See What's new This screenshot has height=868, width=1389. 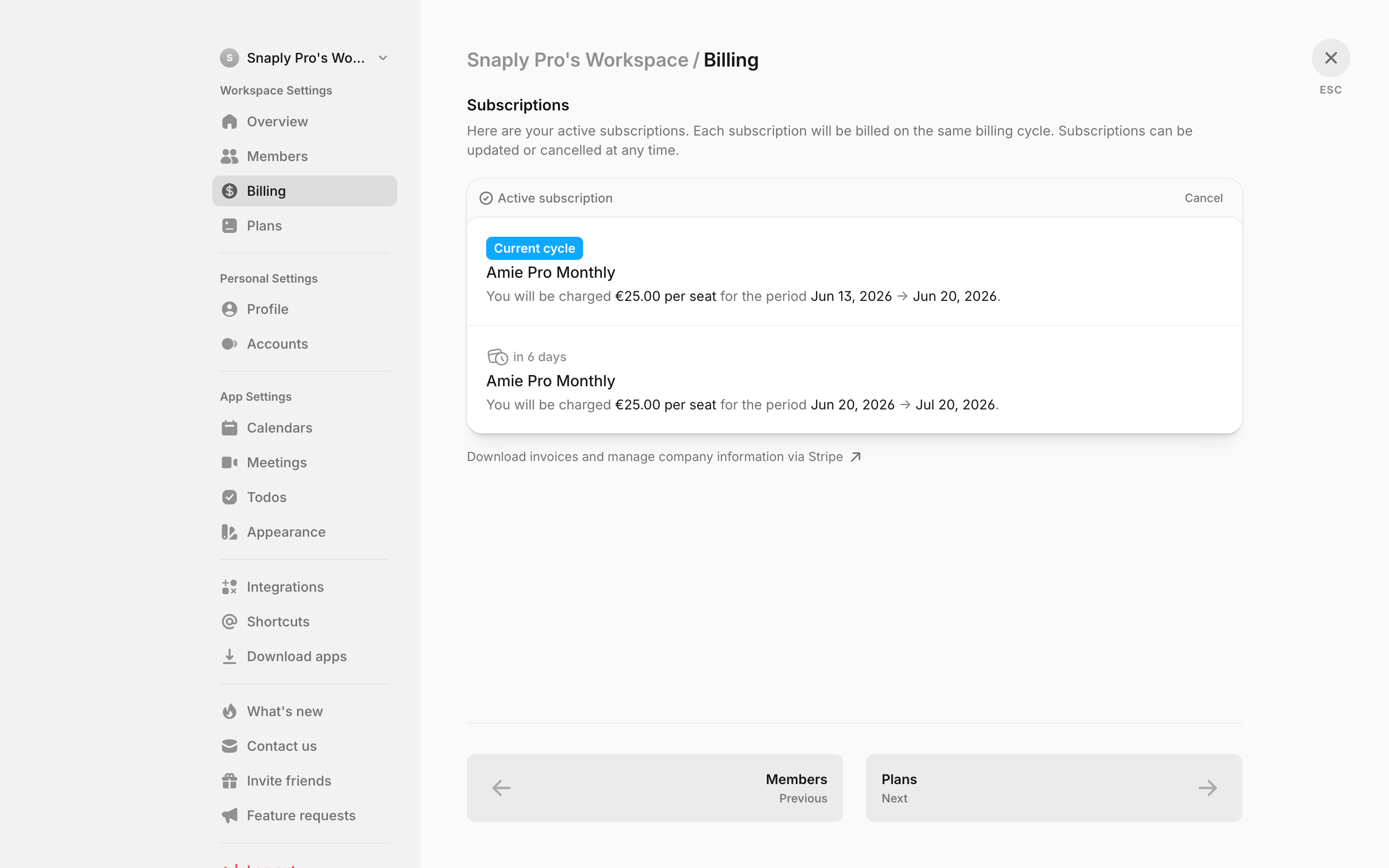304,711
